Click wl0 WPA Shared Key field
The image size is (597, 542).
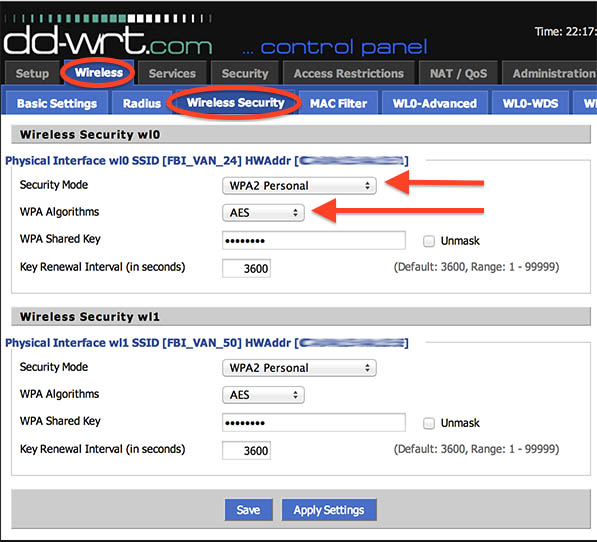point(314,240)
